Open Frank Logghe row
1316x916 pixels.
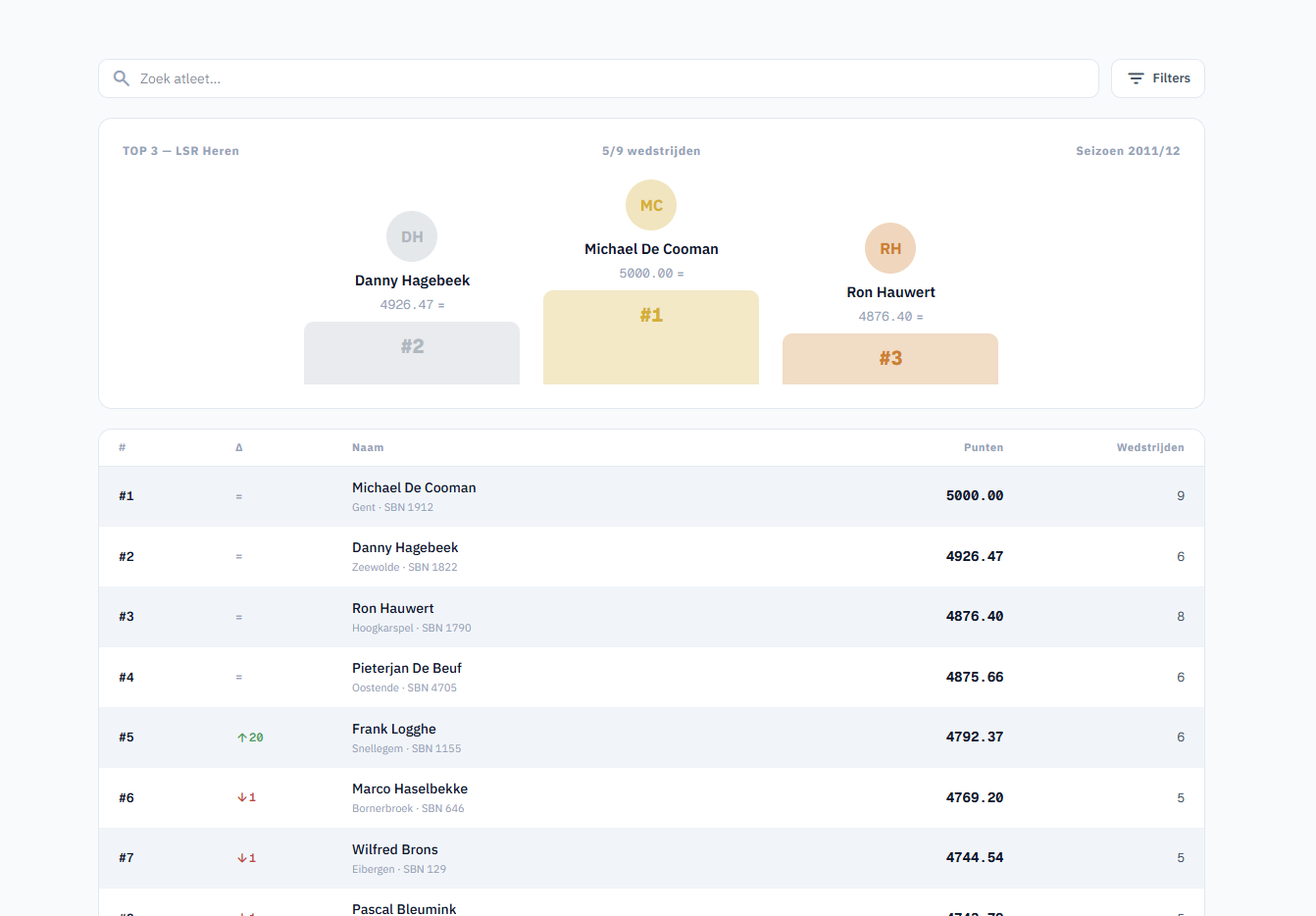[651, 738]
